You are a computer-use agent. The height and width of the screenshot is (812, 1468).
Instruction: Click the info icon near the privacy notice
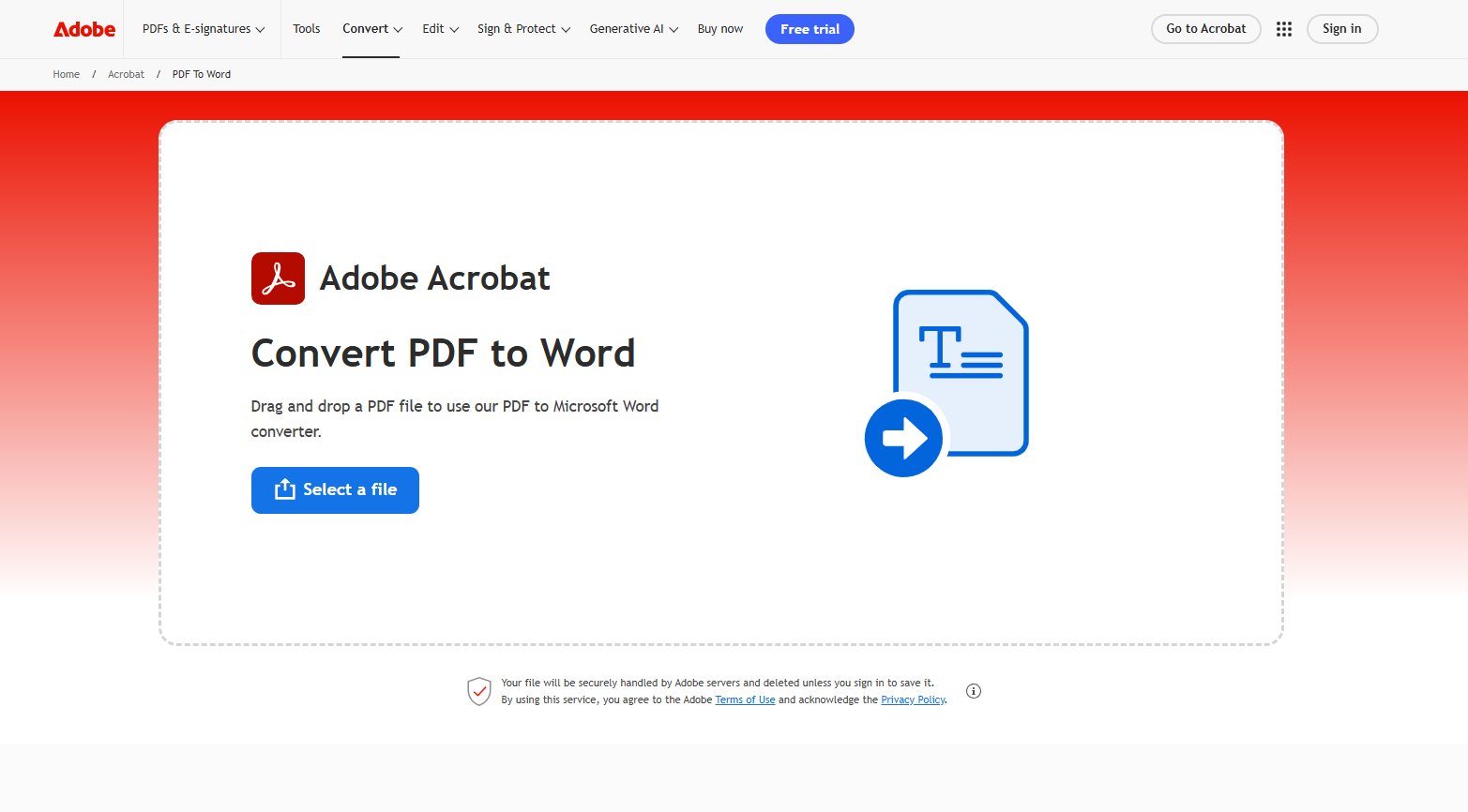tap(973, 691)
